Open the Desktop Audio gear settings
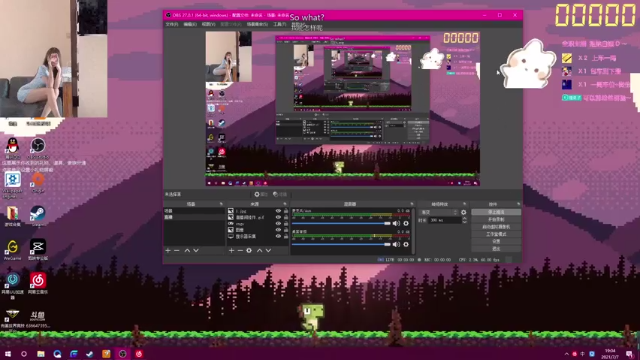Screen dimensions: 640x360 point(406,244)
